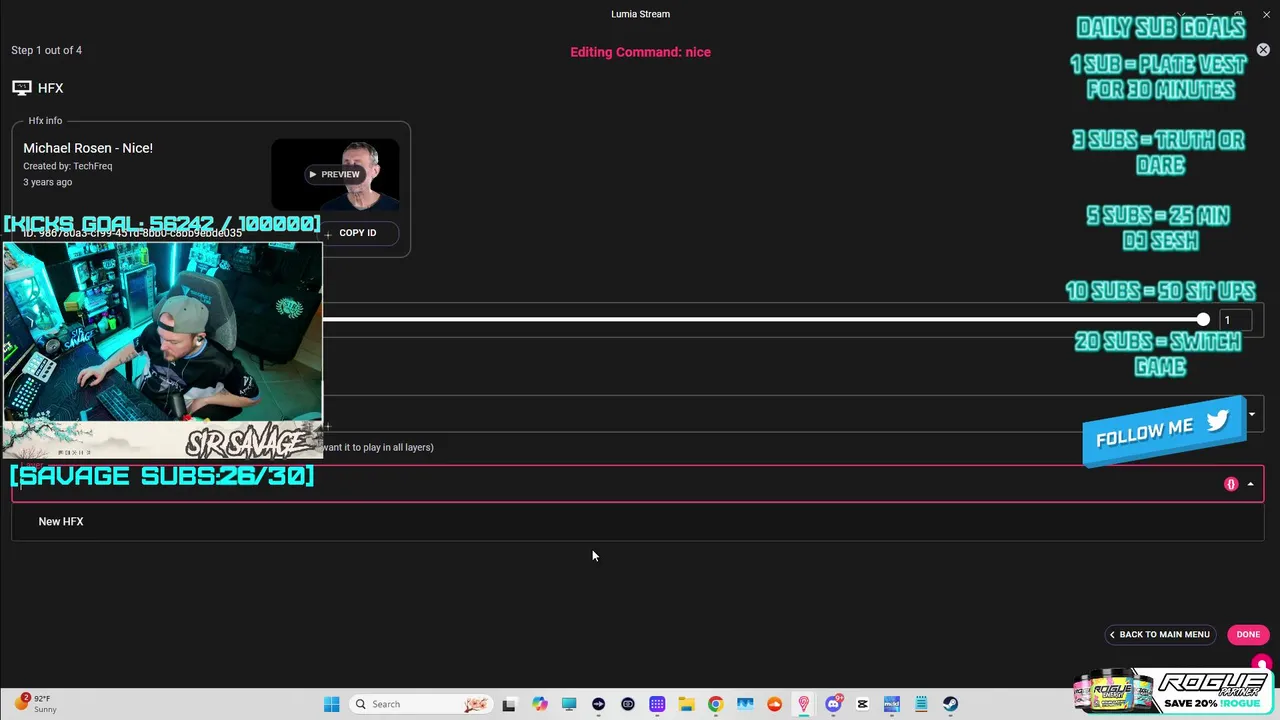Go back to main menu
1280x720 pixels.
pyautogui.click(x=1160, y=634)
